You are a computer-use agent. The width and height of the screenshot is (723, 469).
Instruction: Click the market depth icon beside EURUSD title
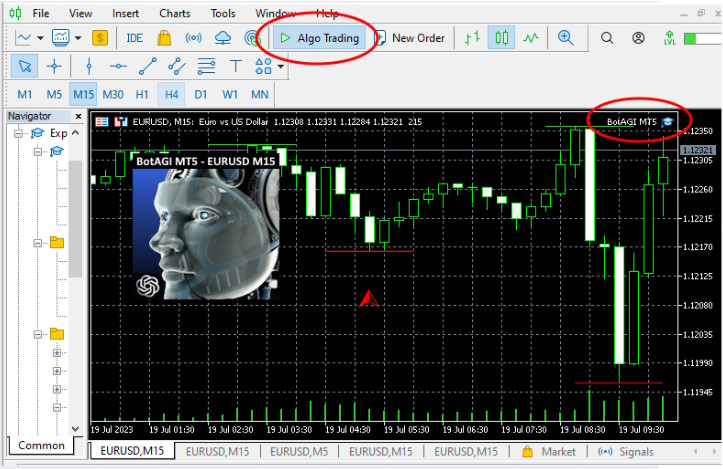point(121,122)
